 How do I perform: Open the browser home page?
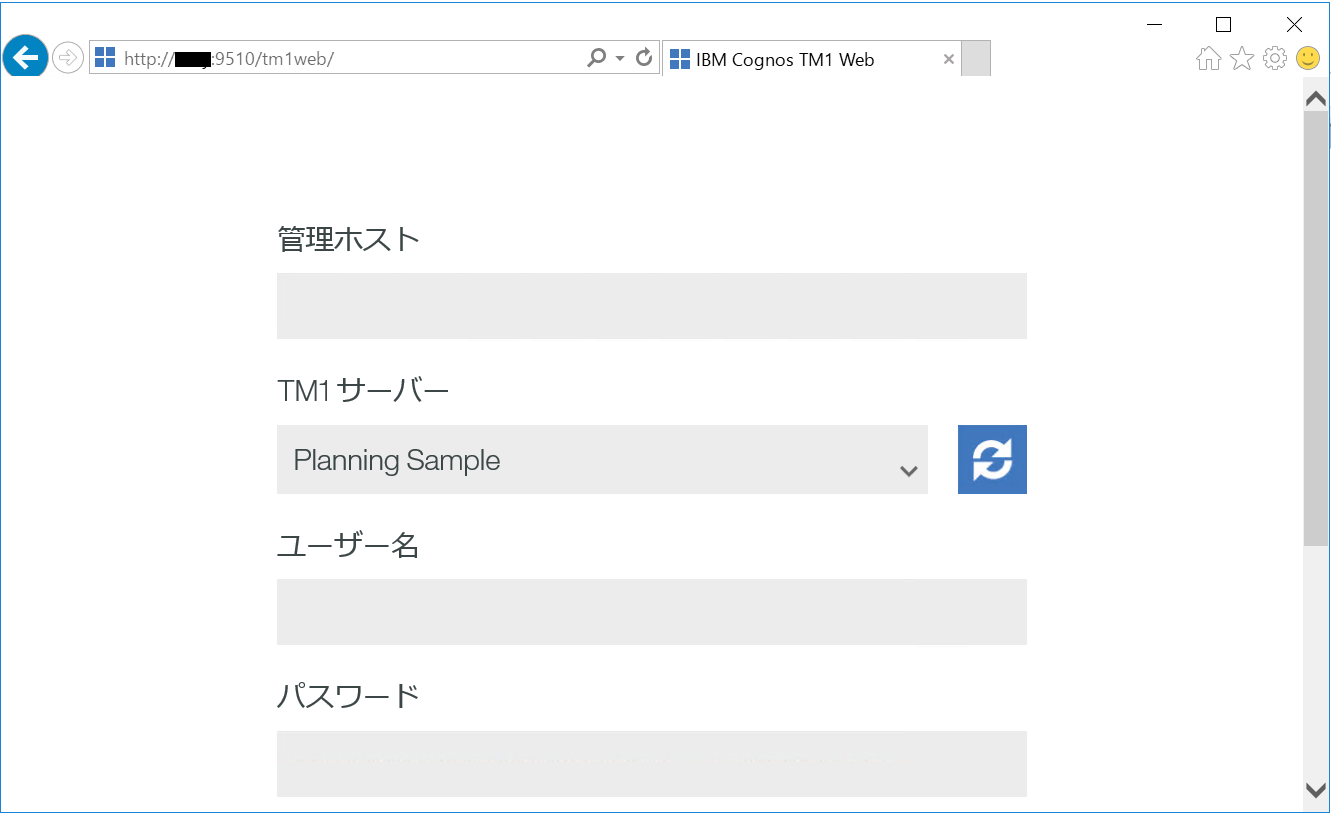pos(1207,59)
